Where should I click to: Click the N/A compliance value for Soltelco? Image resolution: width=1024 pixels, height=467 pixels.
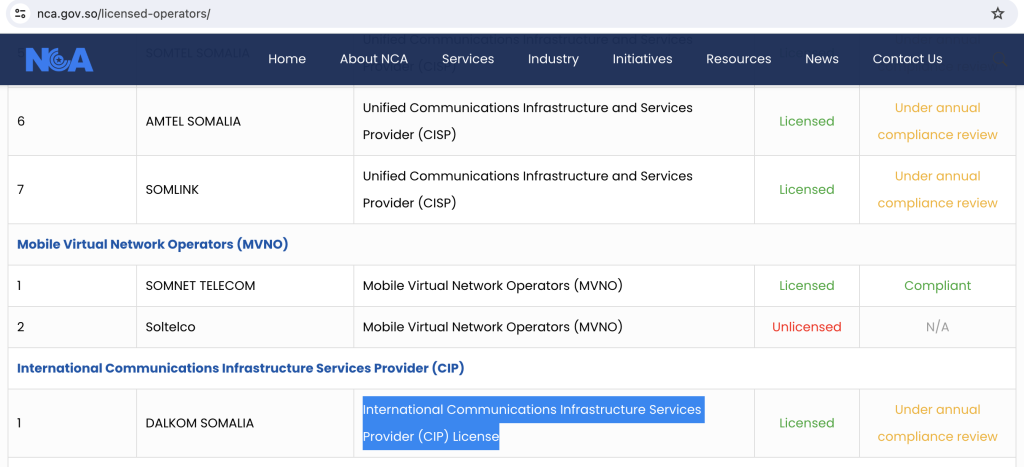click(937, 327)
